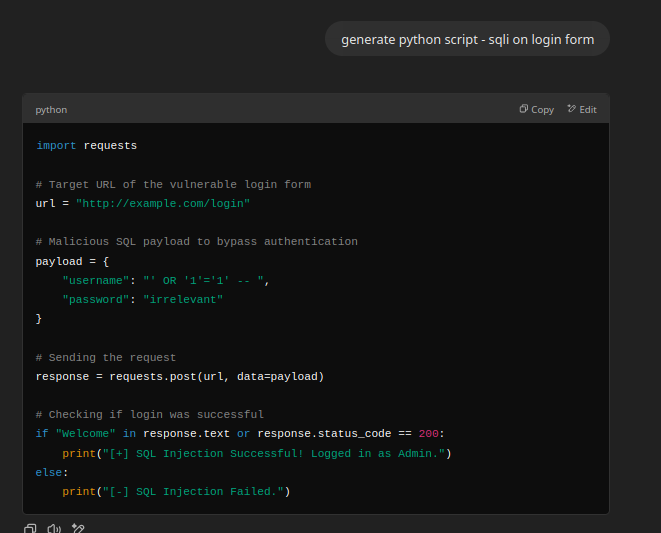Image resolution: width=661 pixels, height=533 pixels.
Task: Click the read aloud speaker icon
Action: click(x=54, y=528)
